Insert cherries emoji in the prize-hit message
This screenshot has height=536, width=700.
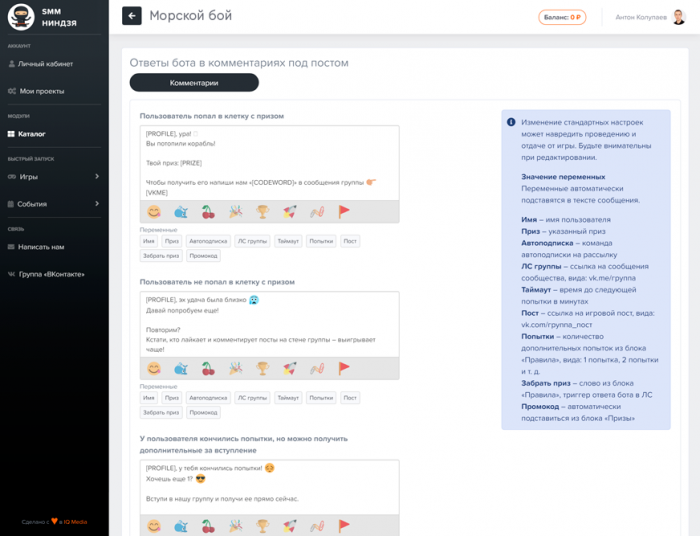(x=208, y=212)
